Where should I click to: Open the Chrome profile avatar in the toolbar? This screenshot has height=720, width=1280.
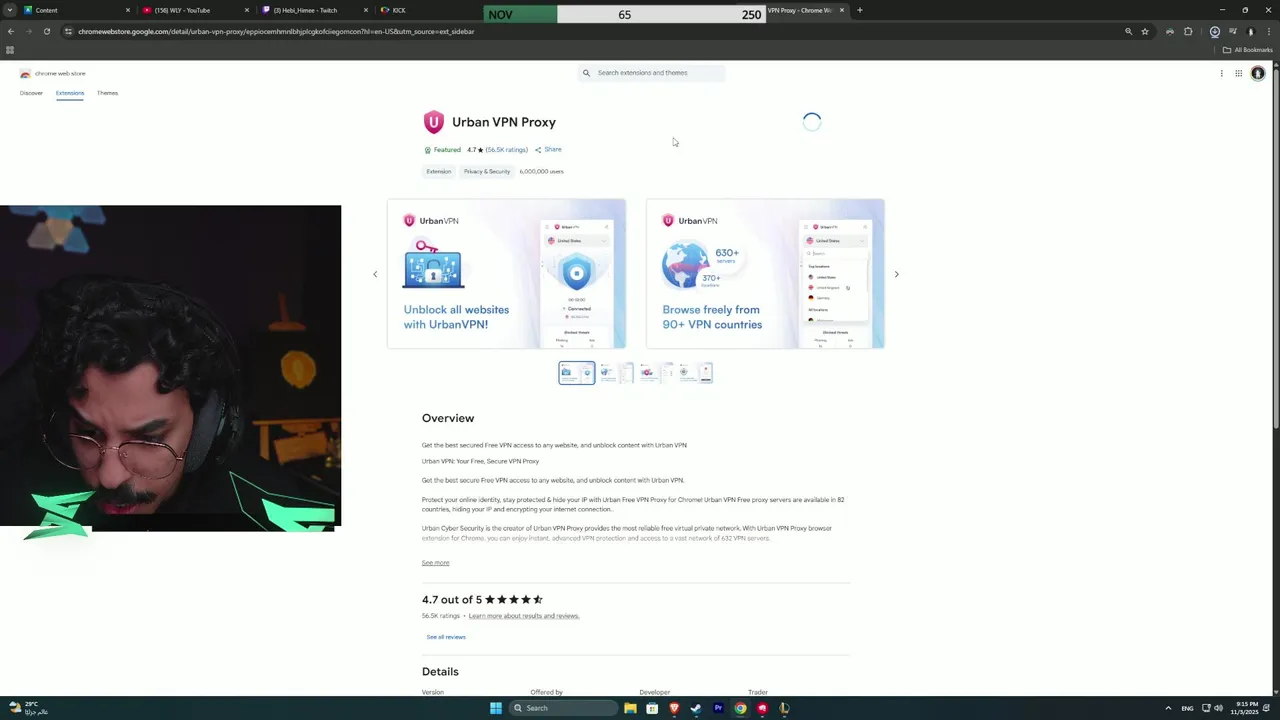pos(1250,31)
